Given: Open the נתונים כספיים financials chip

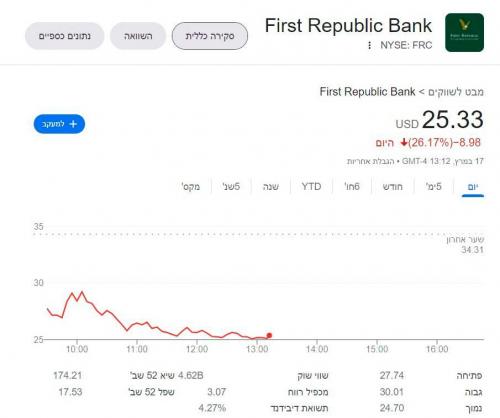Looking at the screenshot, I should tap(65, 36).
